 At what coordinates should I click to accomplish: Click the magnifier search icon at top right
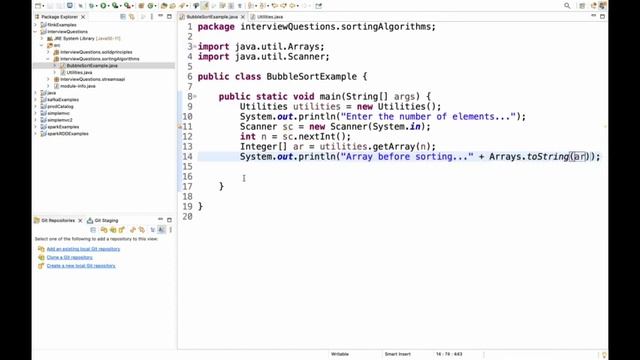tap(567, 6)
